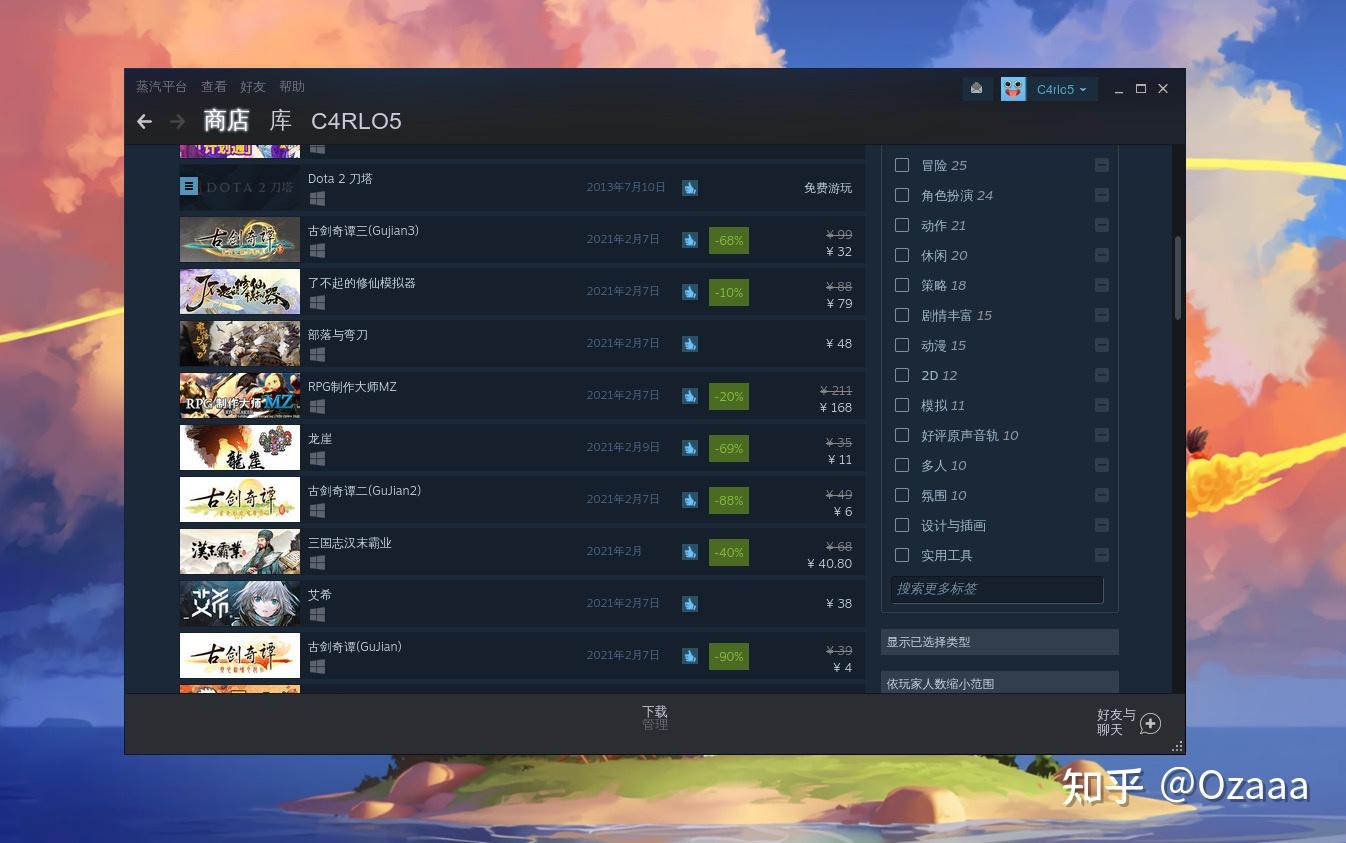Click the 免费游玩 label for Dota 2
Screen dimensions: 1346x843
[828, 188]
